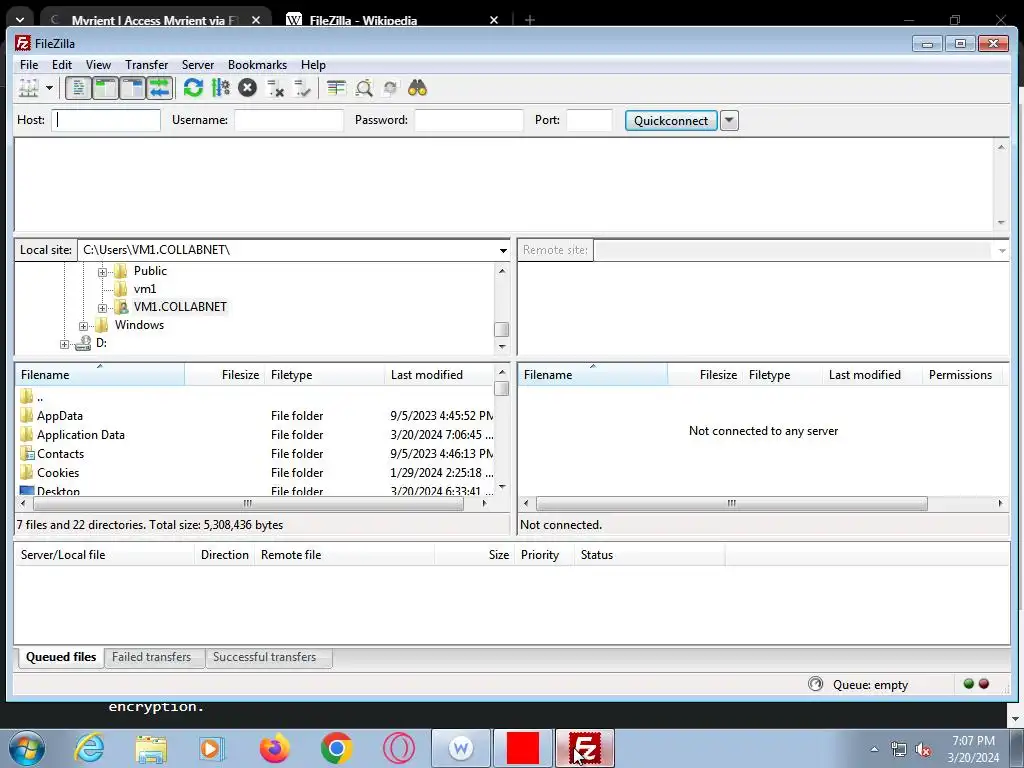Expand the Public folder node

[x=103, y=272]
